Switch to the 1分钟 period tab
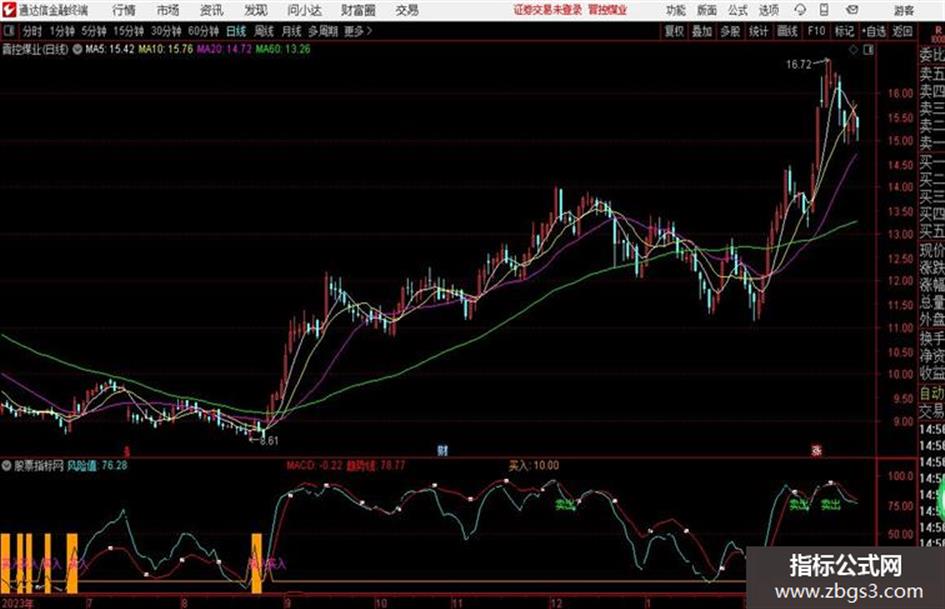Screen dimensions: 945x609 (x=62, y=31)
